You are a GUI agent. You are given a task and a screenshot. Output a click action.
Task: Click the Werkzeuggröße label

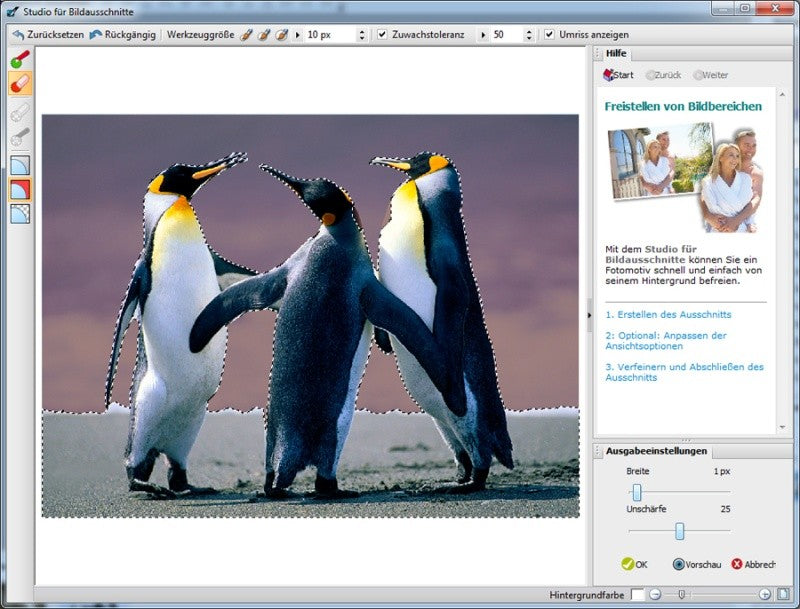[201, 35]
